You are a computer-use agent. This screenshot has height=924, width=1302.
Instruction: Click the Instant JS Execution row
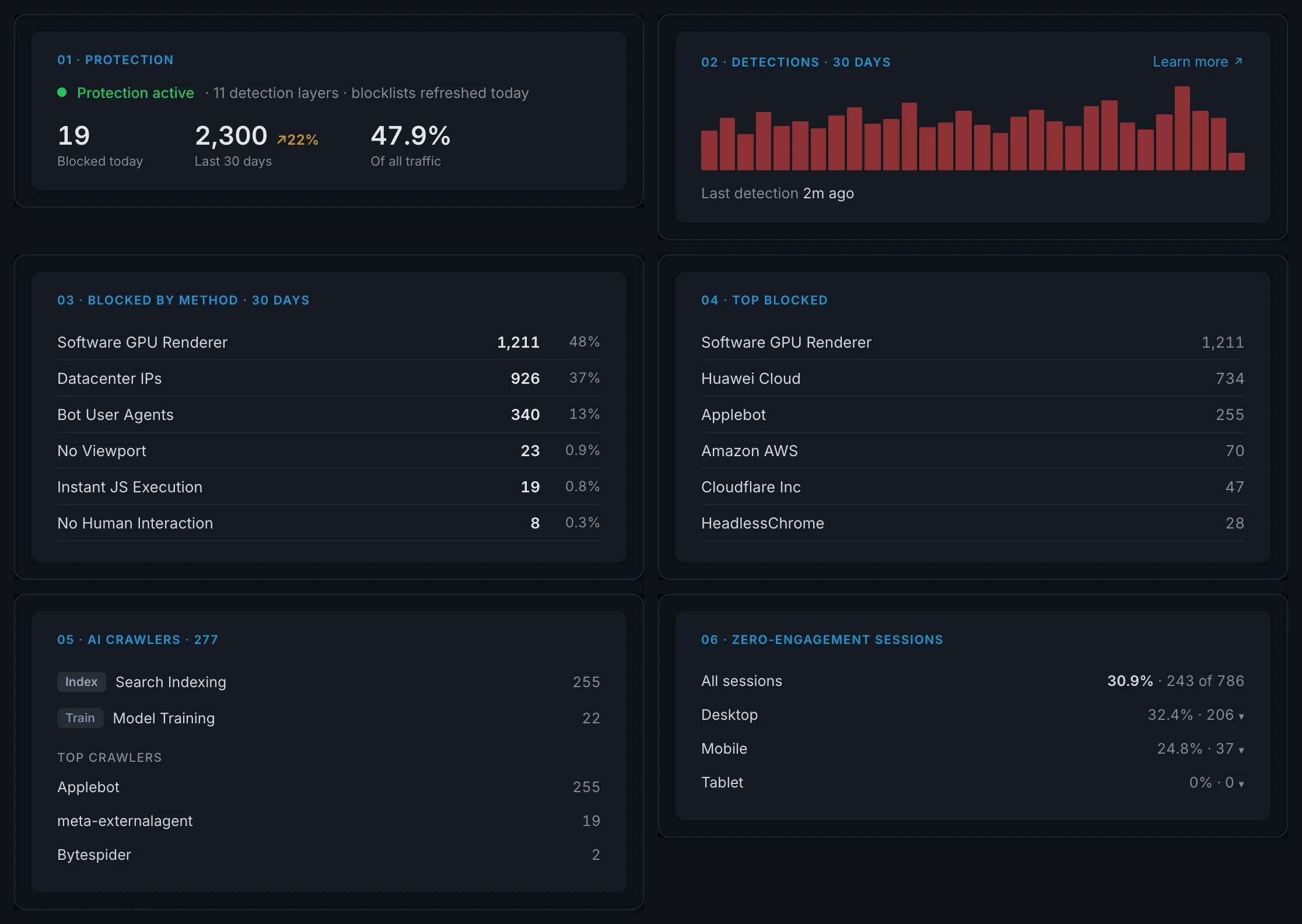[x=329, y=487]
